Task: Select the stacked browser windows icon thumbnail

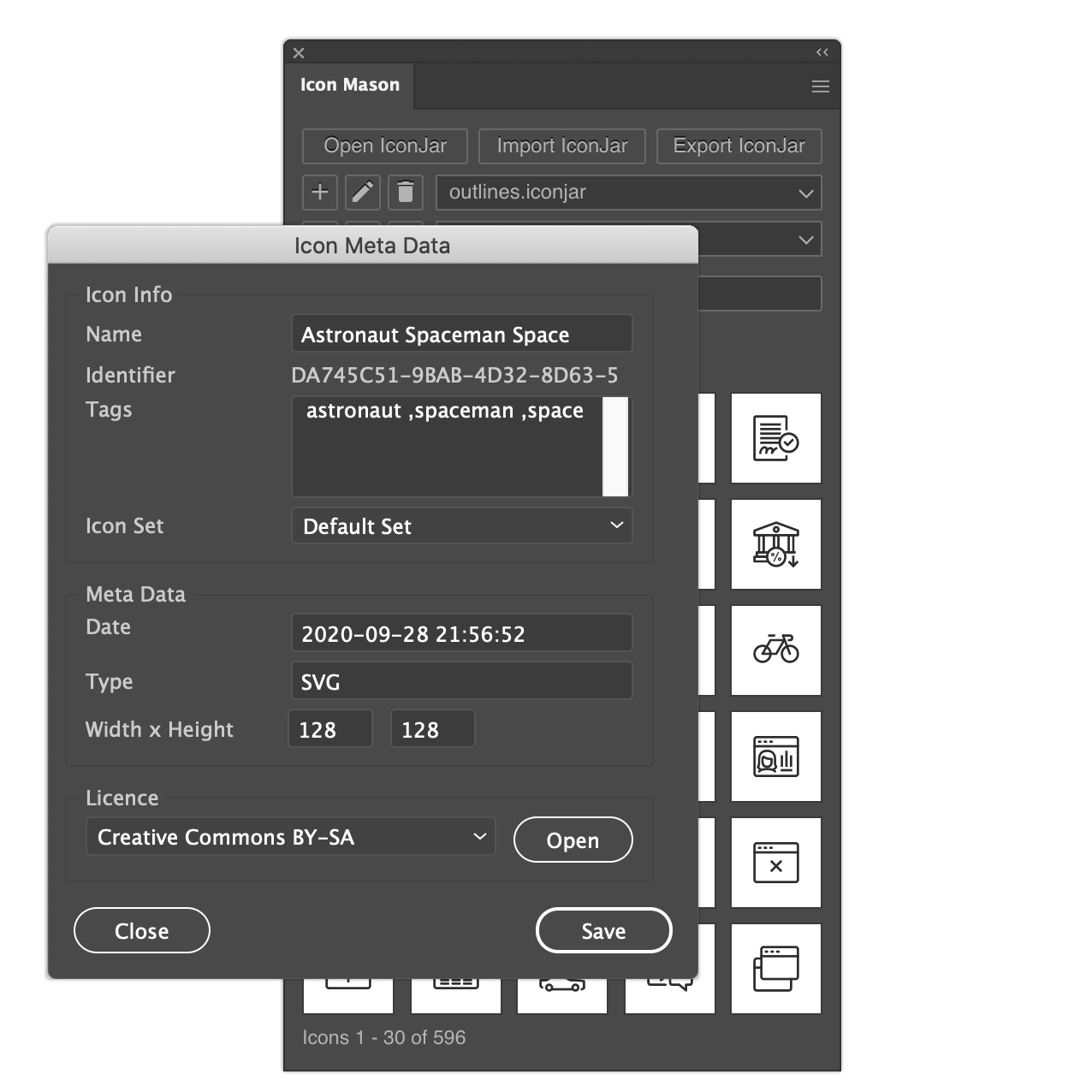Action: [x=776, y=969]
